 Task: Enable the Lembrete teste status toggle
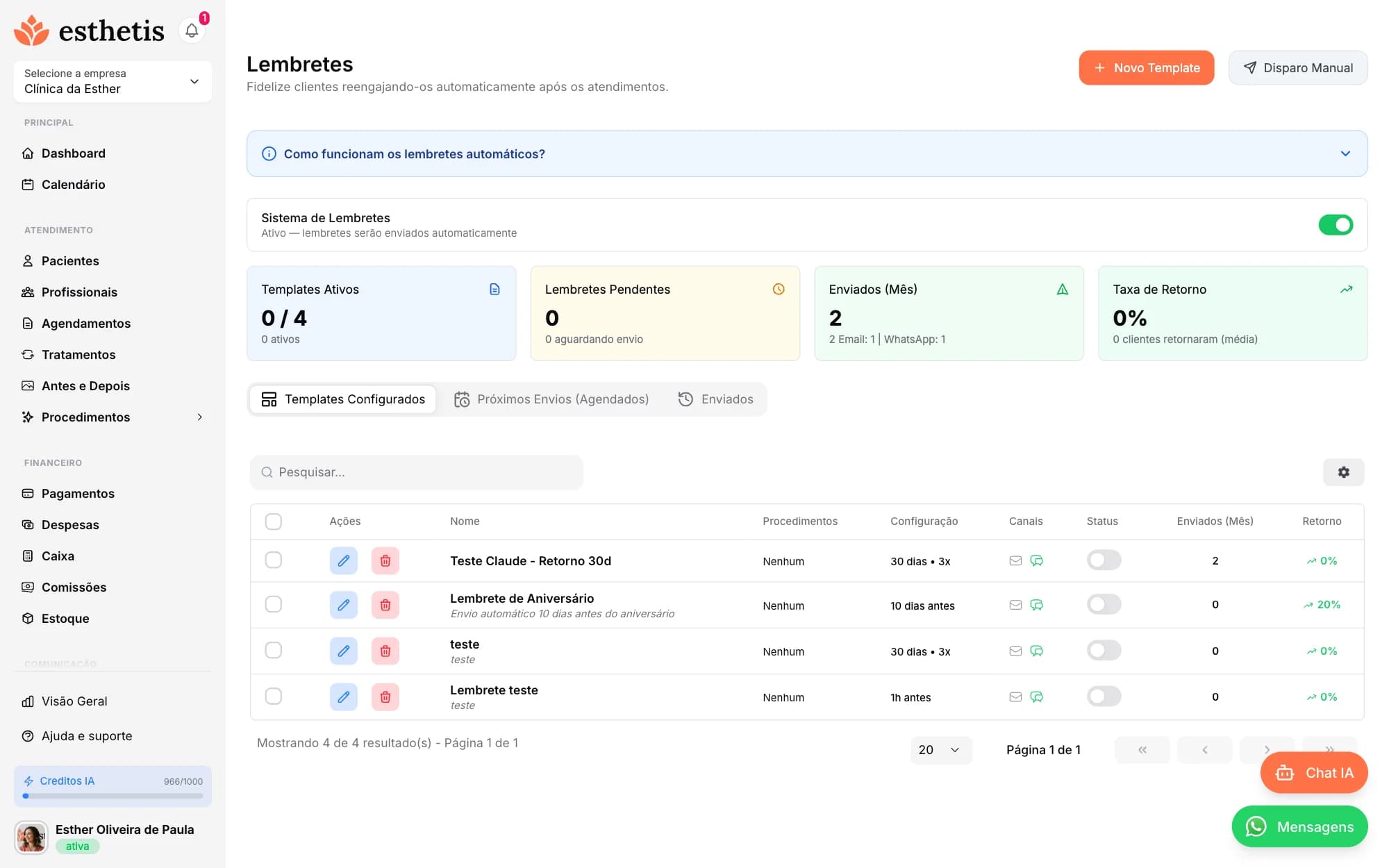(1104, 696)
